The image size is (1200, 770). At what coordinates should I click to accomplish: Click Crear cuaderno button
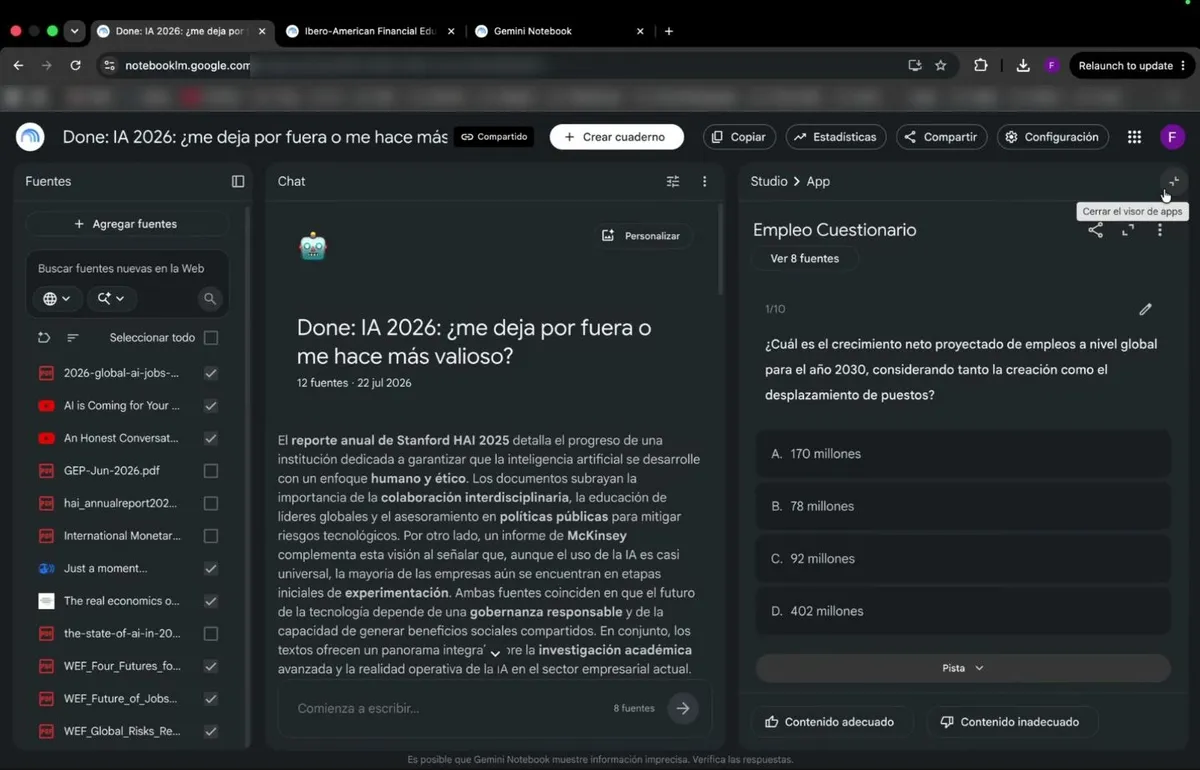(616, 137)
